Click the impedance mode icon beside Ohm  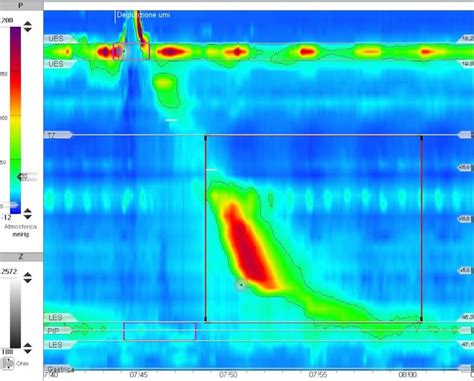(x=8, y=363)
